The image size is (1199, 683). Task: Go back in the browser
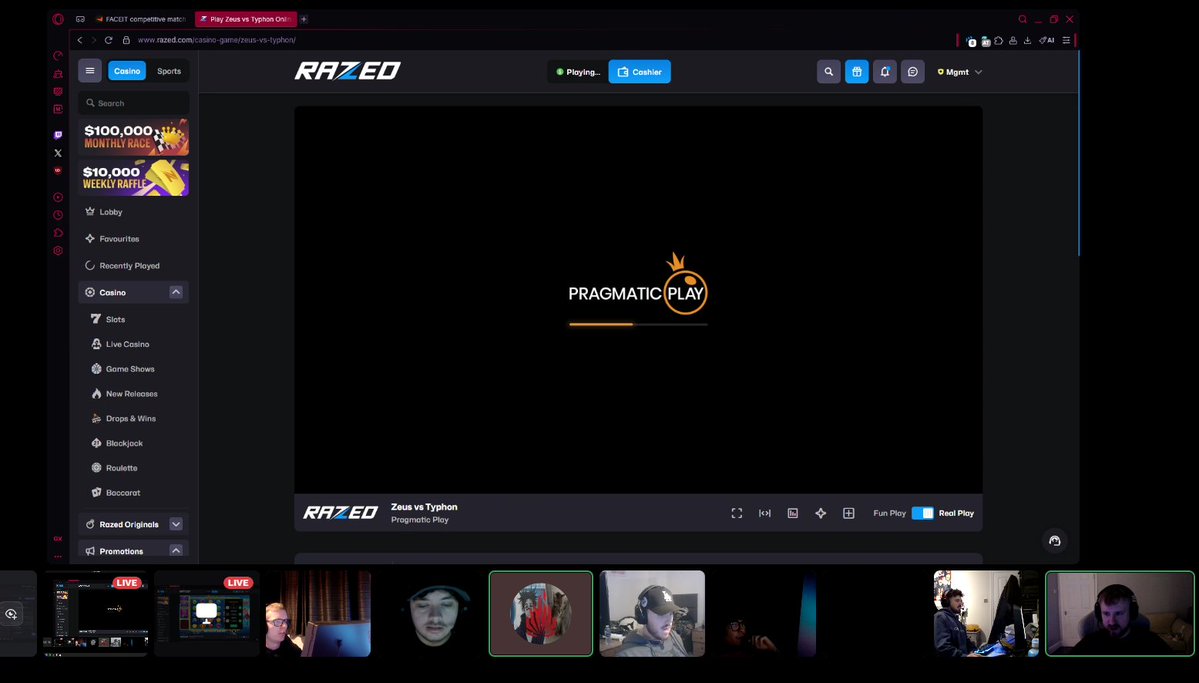point(80,40)
